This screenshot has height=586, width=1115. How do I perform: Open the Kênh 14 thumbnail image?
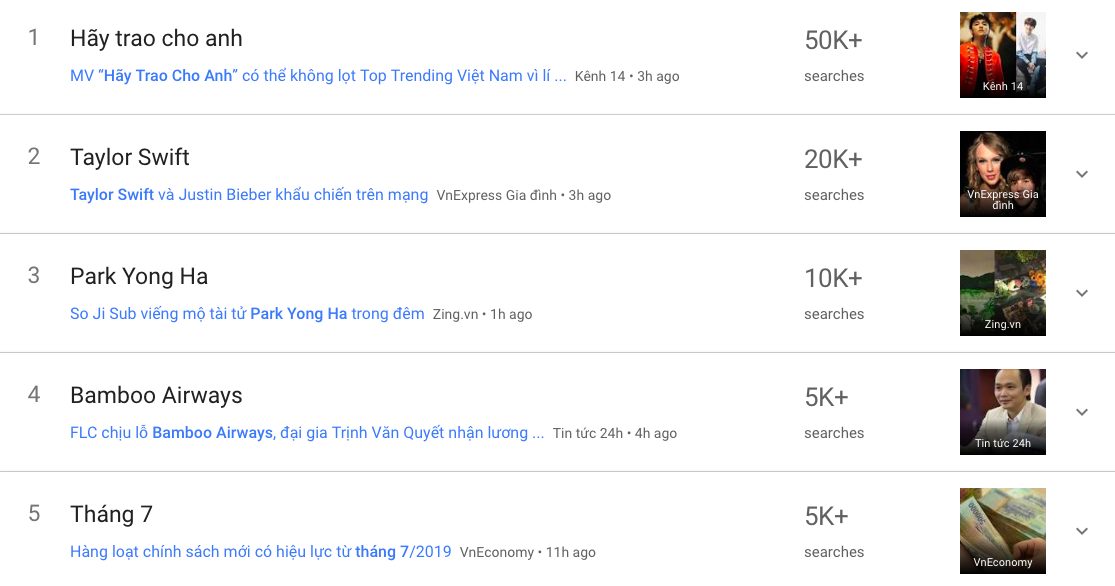click(x=1002, y=55)
